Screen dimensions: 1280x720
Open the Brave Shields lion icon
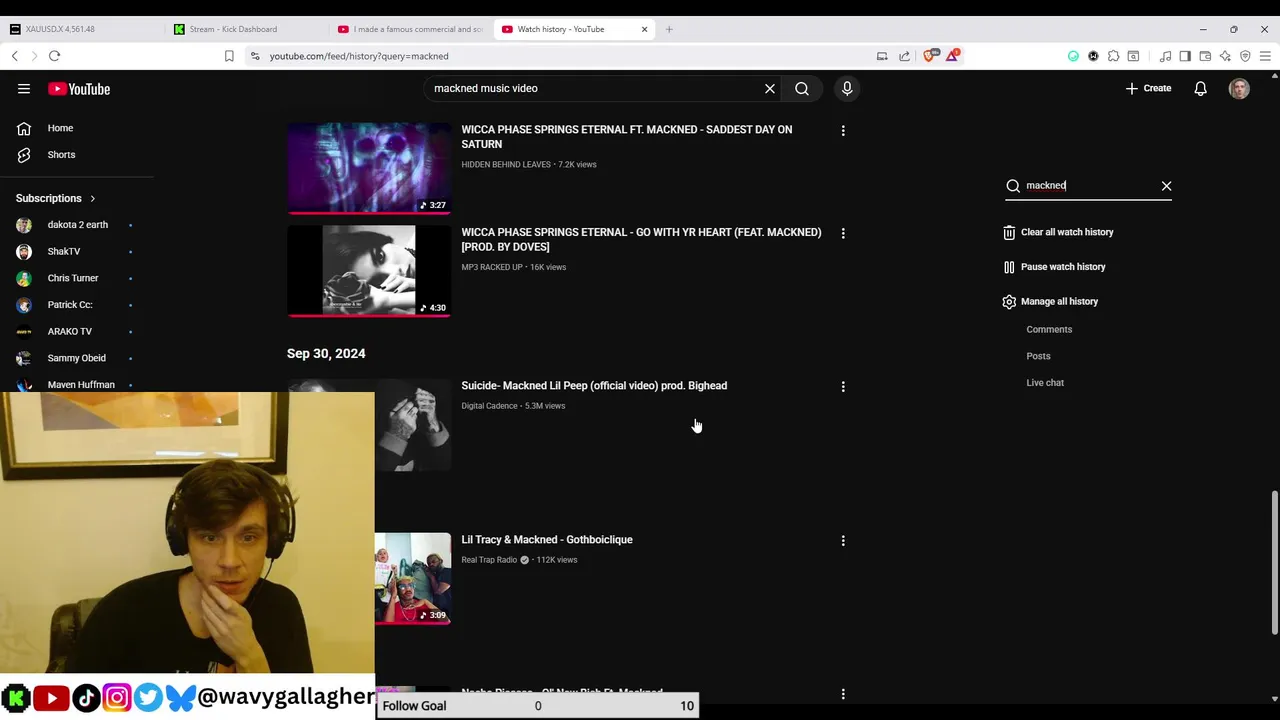point(930,56)
